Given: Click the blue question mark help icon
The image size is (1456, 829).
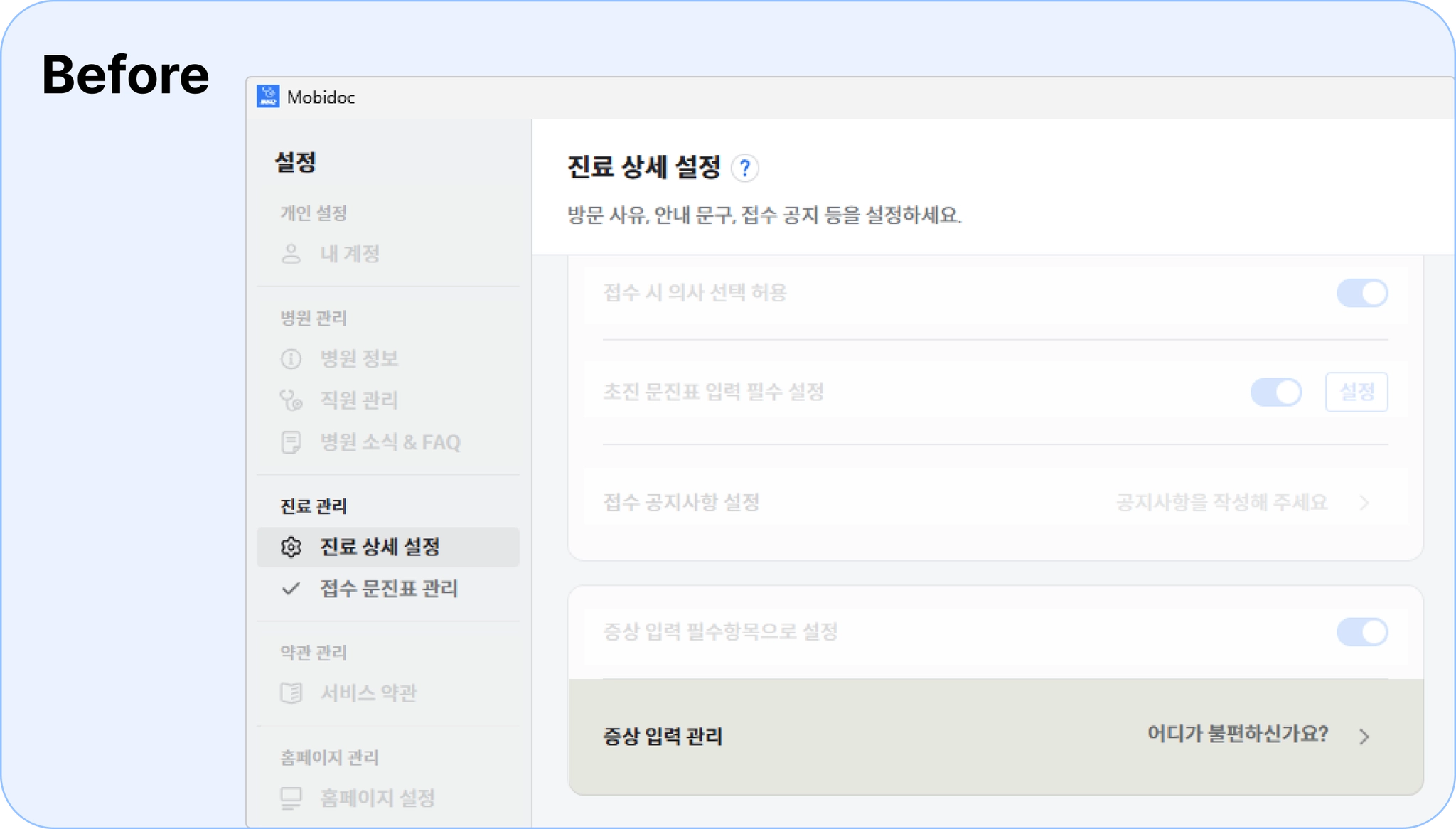Looking at the screenshot, I should [x=744, y=169].
